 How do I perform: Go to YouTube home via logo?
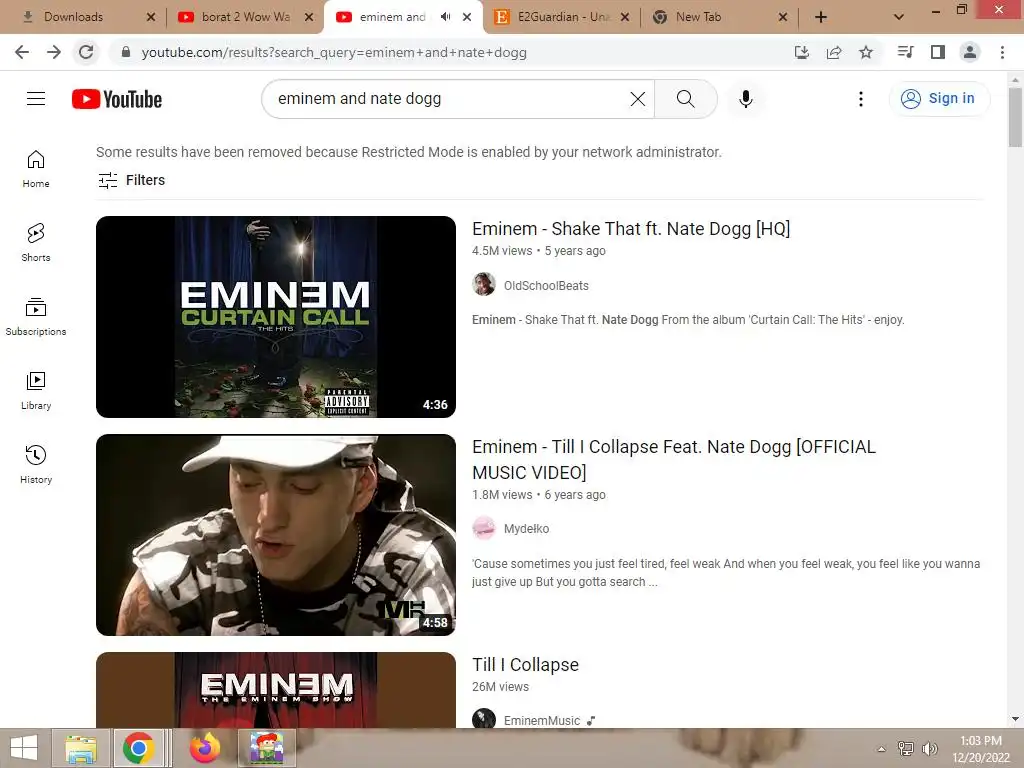[x=117, y=99]
